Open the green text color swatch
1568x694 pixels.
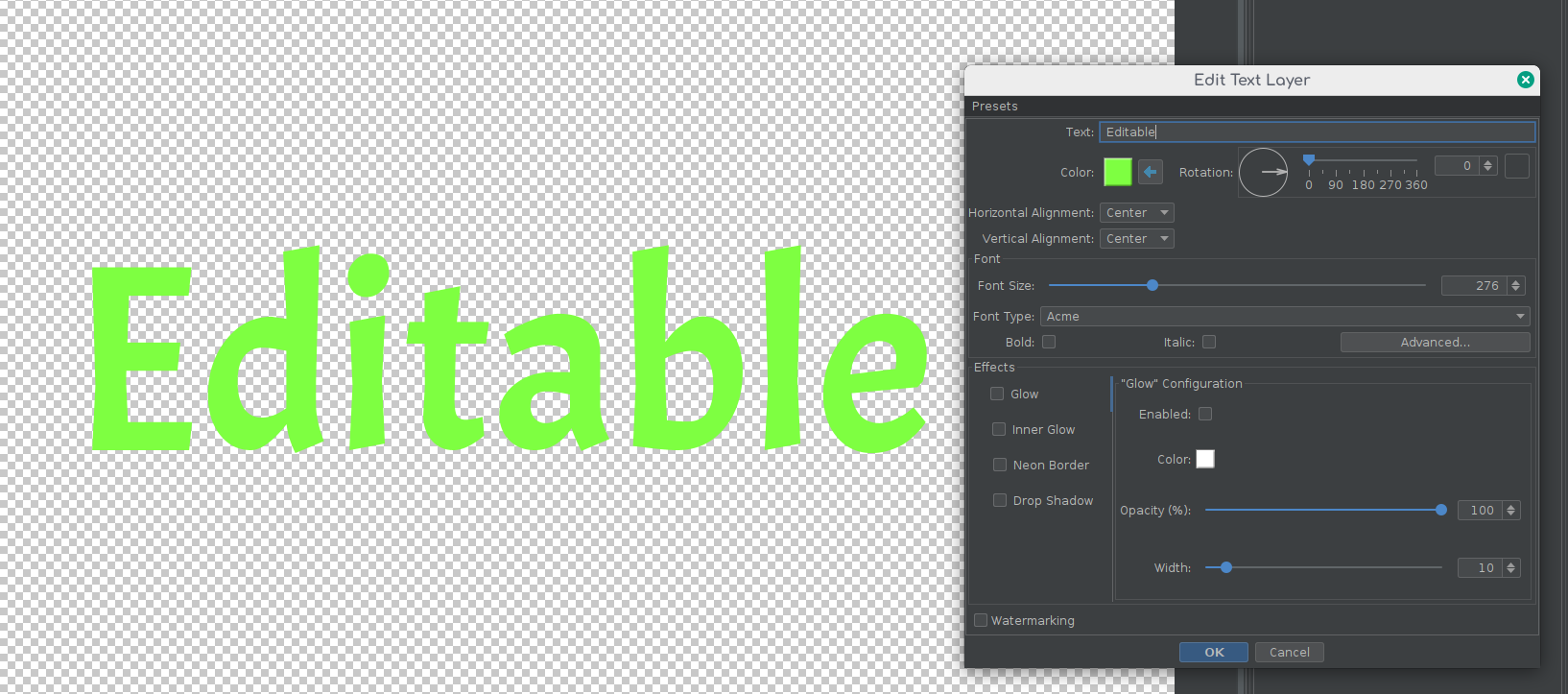coord(1118,172)
